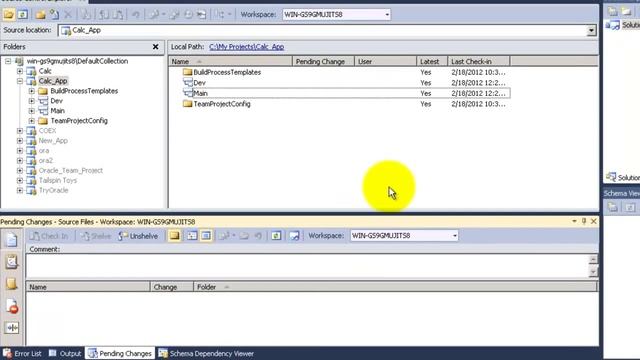The image size is (640, 360).
Task: Sort file list by Name column
Action: (x=230, y=62)
